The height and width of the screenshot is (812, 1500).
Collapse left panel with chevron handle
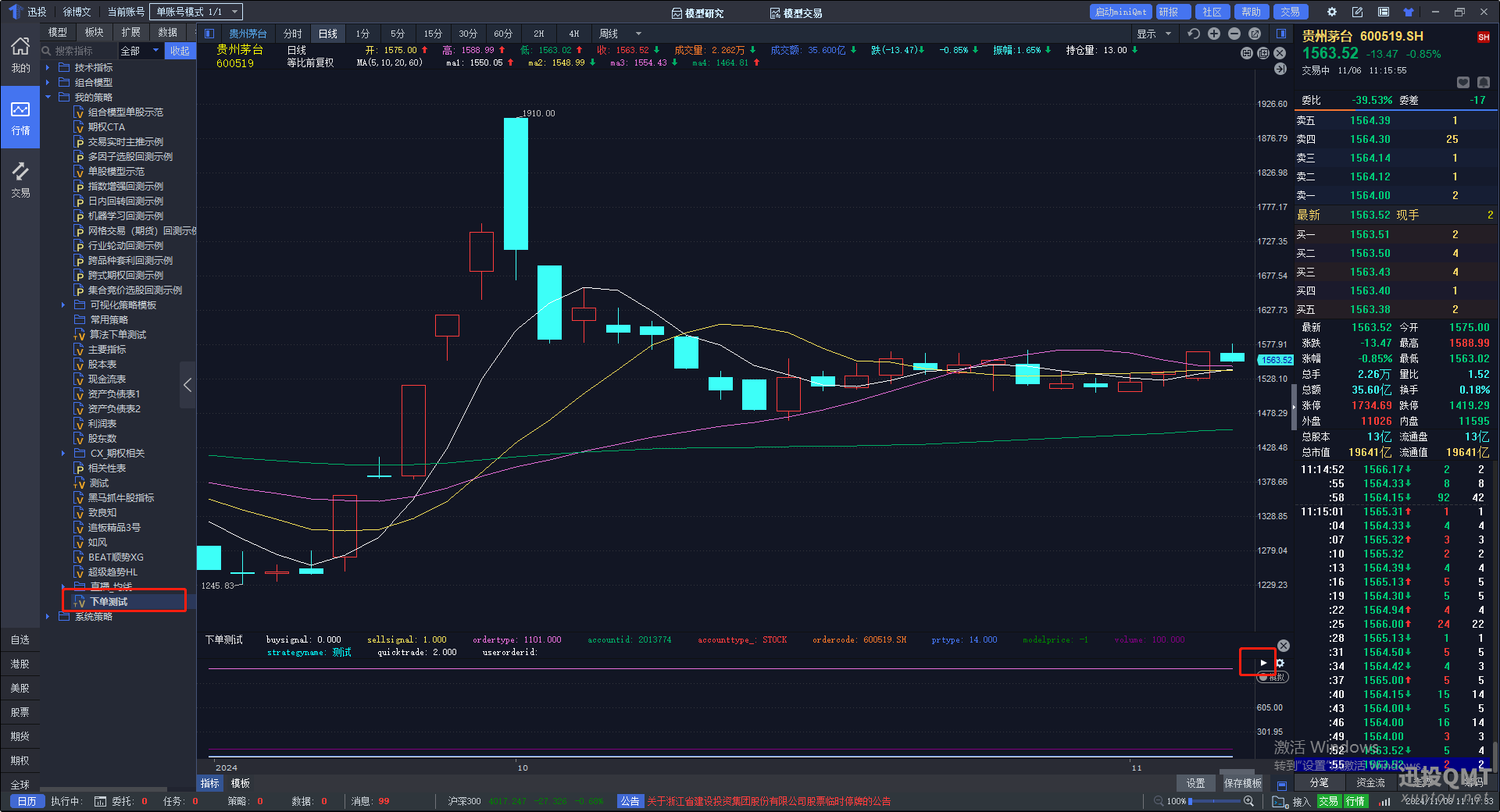coord(187,385)
